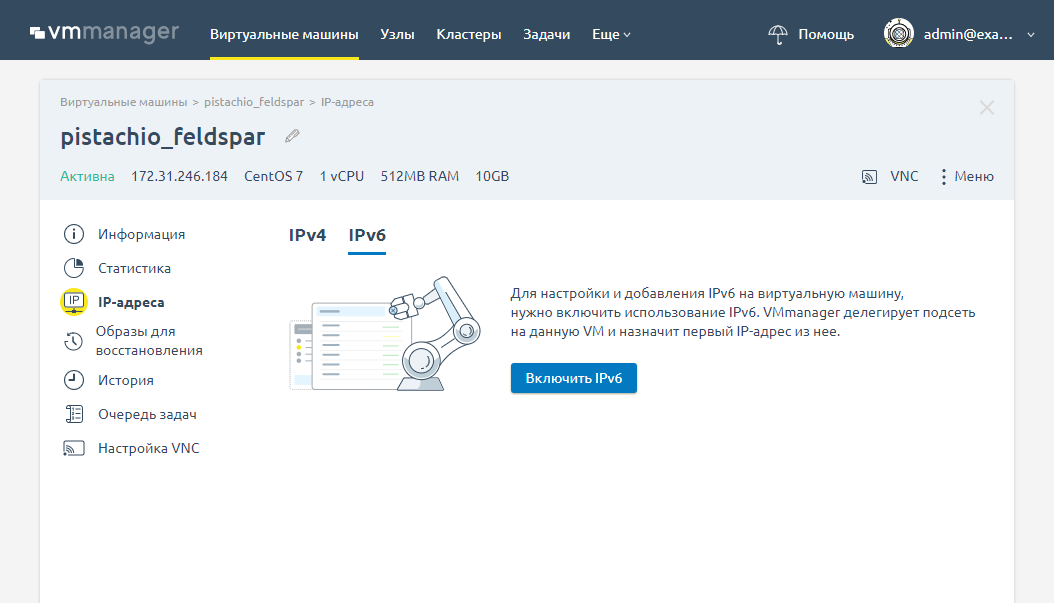
Task: Click the 512MB RAM value
Action: point(419,176)
